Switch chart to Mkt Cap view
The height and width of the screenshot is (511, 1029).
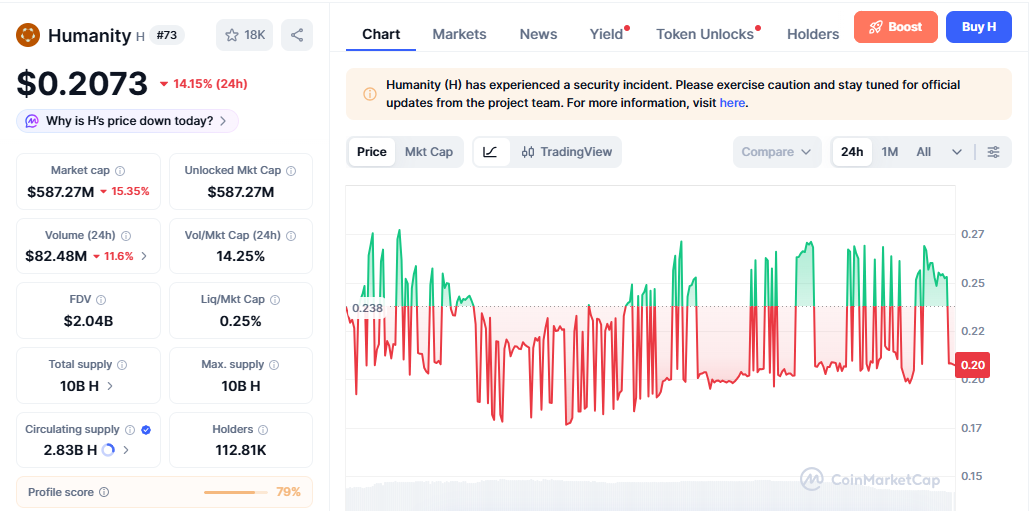pos(429,152)
